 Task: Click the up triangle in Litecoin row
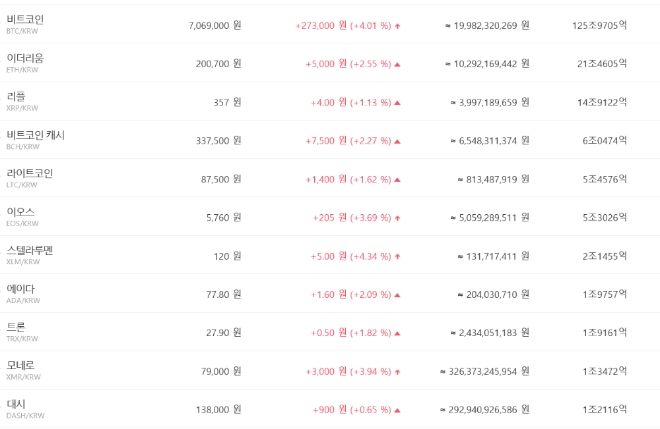[x=398, y=179]
